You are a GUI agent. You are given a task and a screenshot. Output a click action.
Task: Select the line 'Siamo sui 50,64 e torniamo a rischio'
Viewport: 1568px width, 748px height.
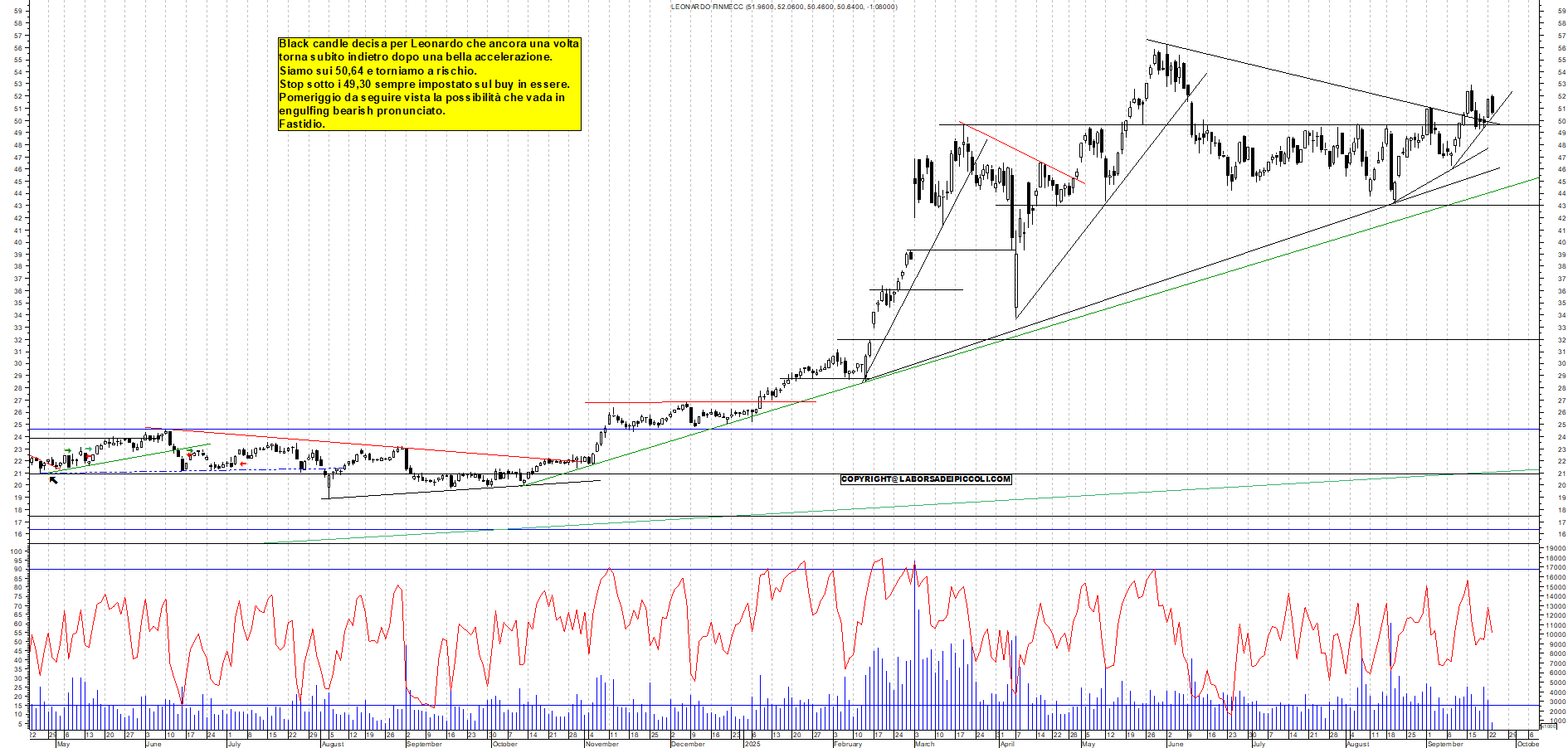click(378, 70)
